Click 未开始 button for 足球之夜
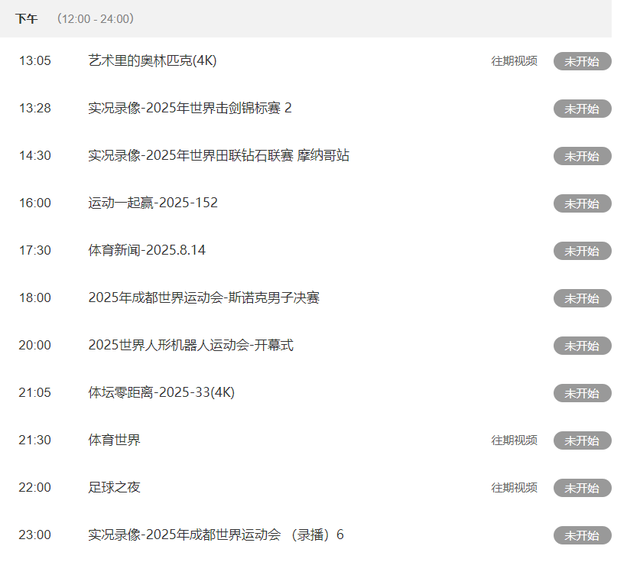This screenshot has width=640, height=572. (582, 487)
